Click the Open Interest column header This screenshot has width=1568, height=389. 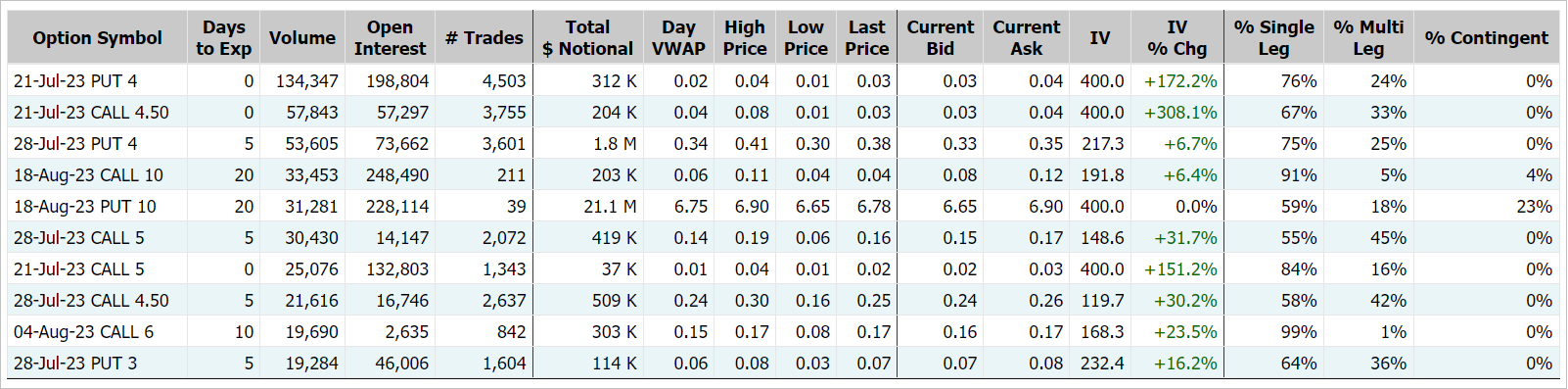390,38
